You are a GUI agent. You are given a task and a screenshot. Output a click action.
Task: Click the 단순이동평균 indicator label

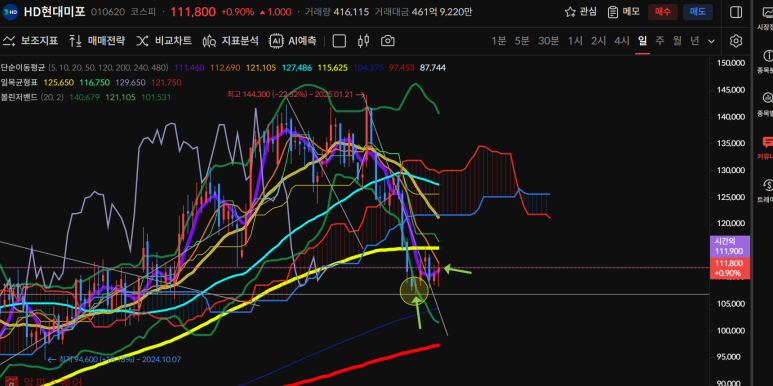click(23, 68)
